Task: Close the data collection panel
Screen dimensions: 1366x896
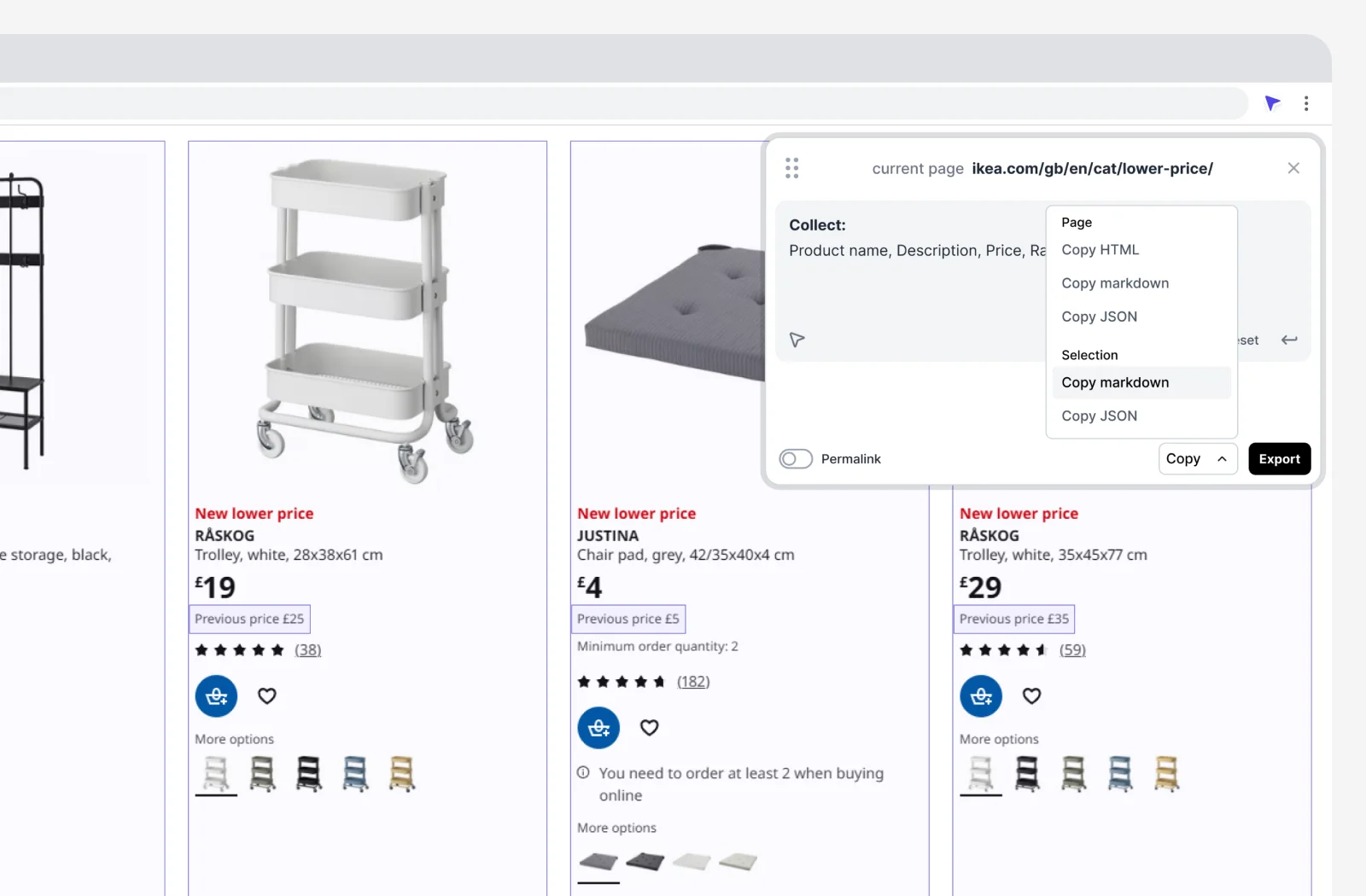Action: click(1293, 168)
